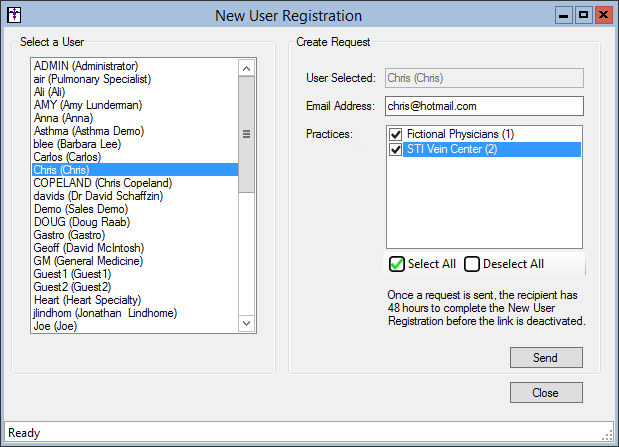Uncheck the Fictional Physicians practice checkbox
619x447 pixels.
tap(396, 134)
